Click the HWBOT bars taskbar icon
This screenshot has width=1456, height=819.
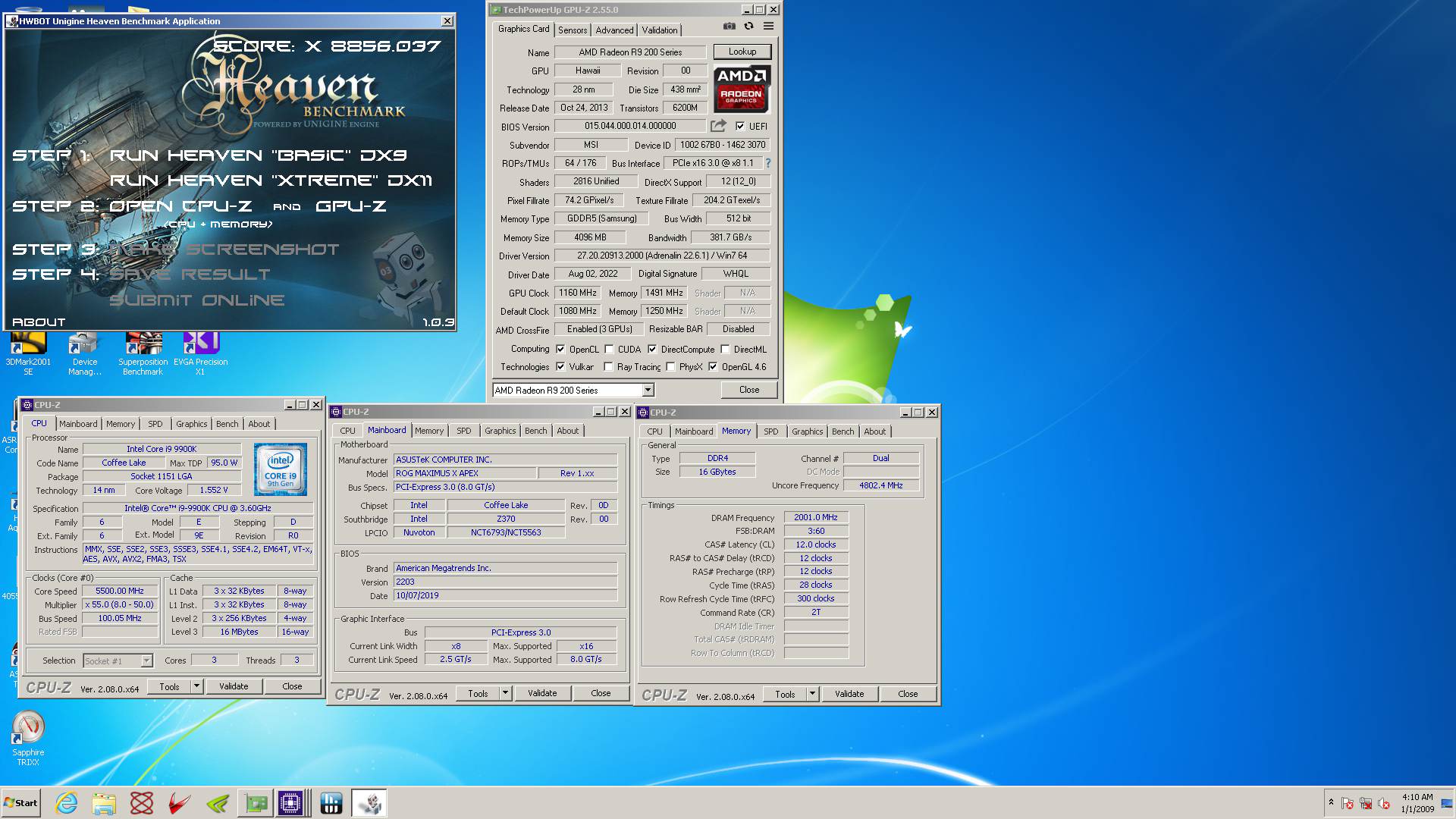click(331, 803)
